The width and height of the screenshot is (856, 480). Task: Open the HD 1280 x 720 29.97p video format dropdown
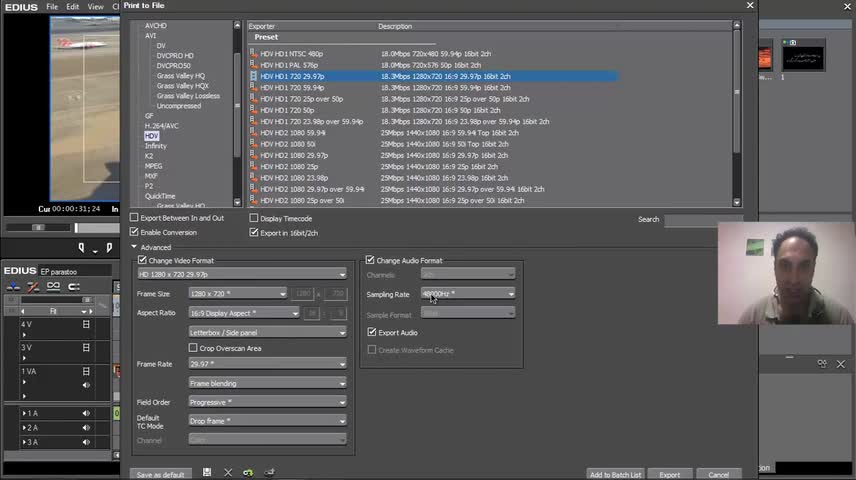[242, 274]
